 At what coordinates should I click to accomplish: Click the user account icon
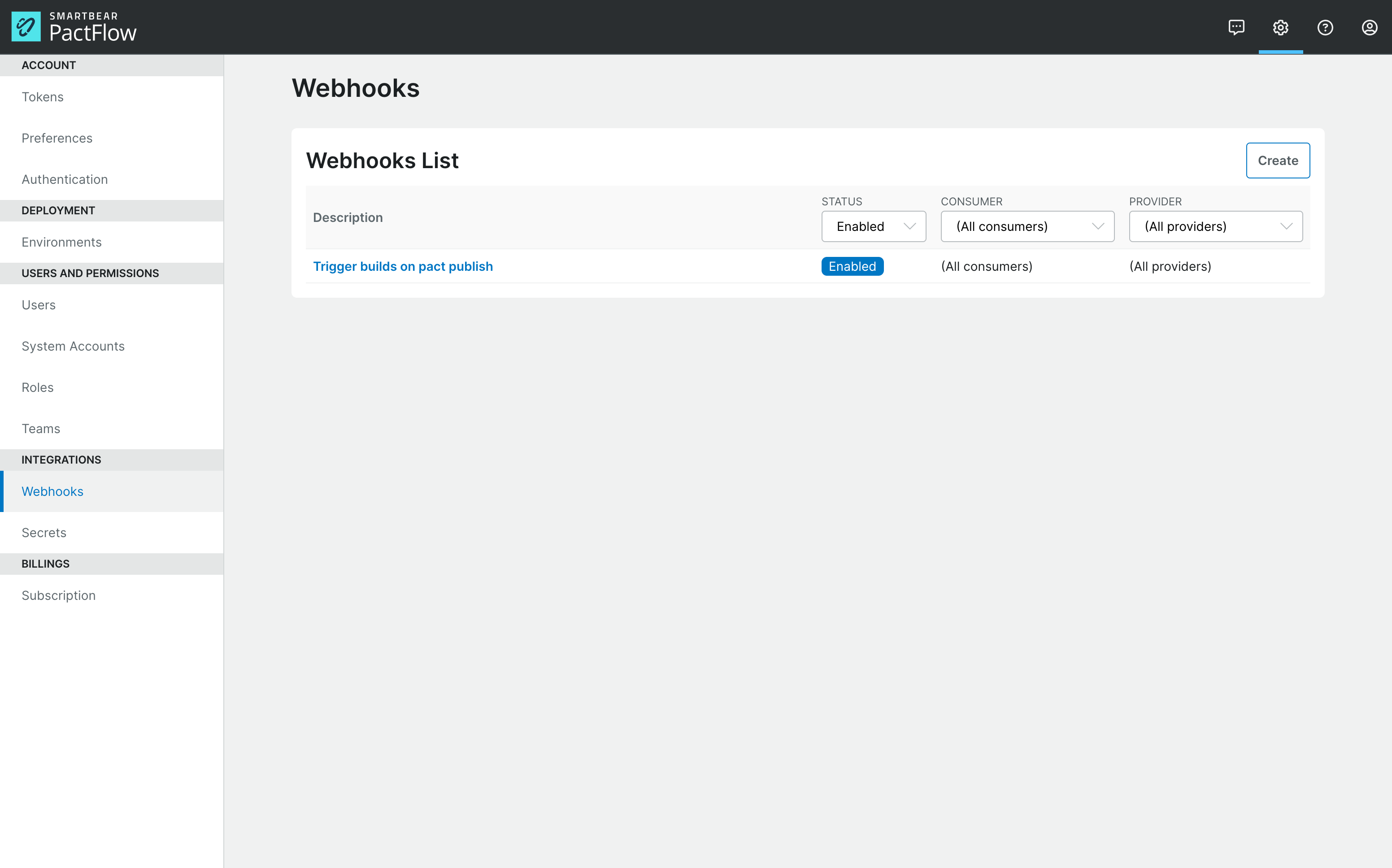(1370, 27)
